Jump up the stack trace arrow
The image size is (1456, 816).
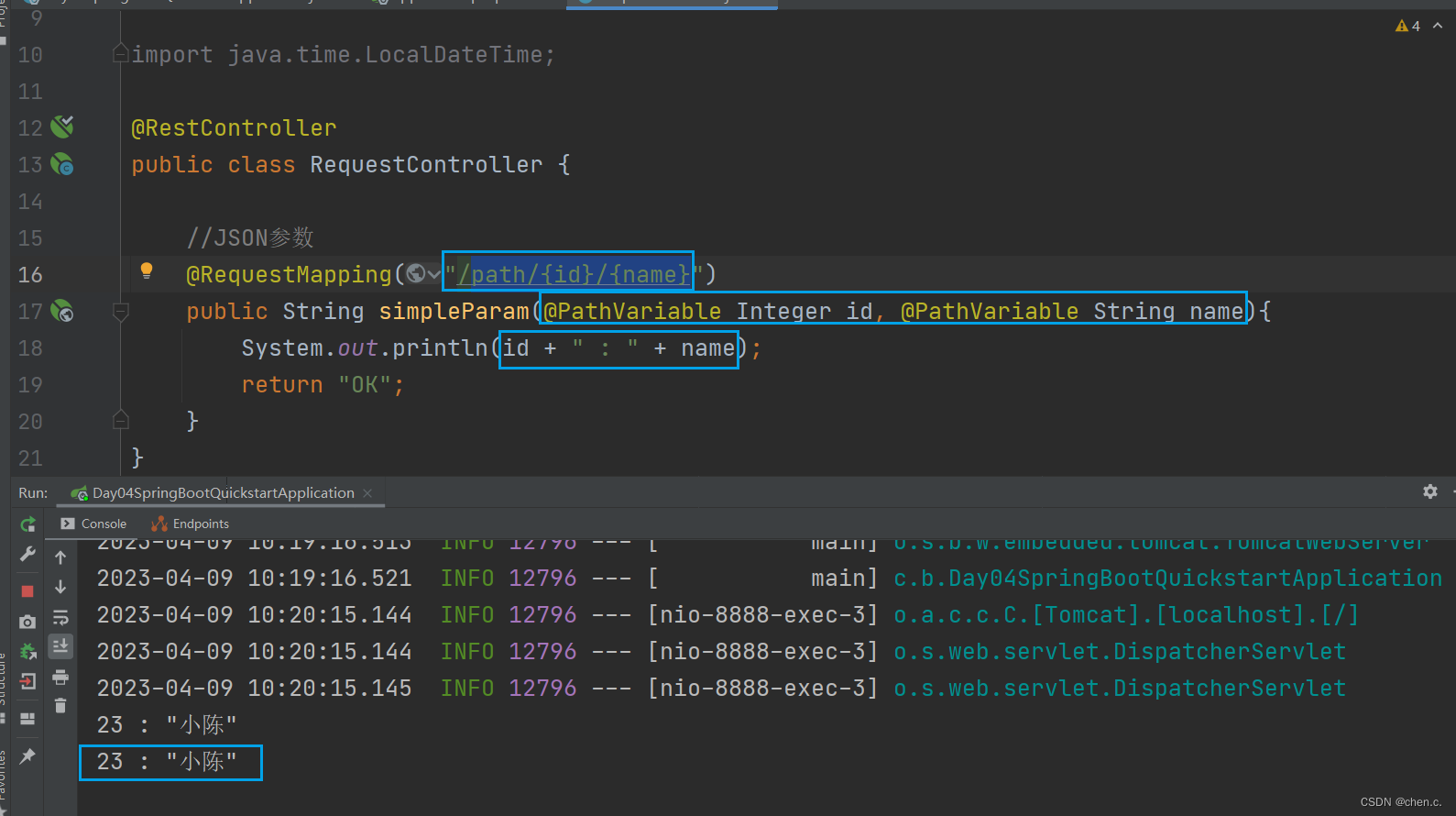[x=60, y=557]
